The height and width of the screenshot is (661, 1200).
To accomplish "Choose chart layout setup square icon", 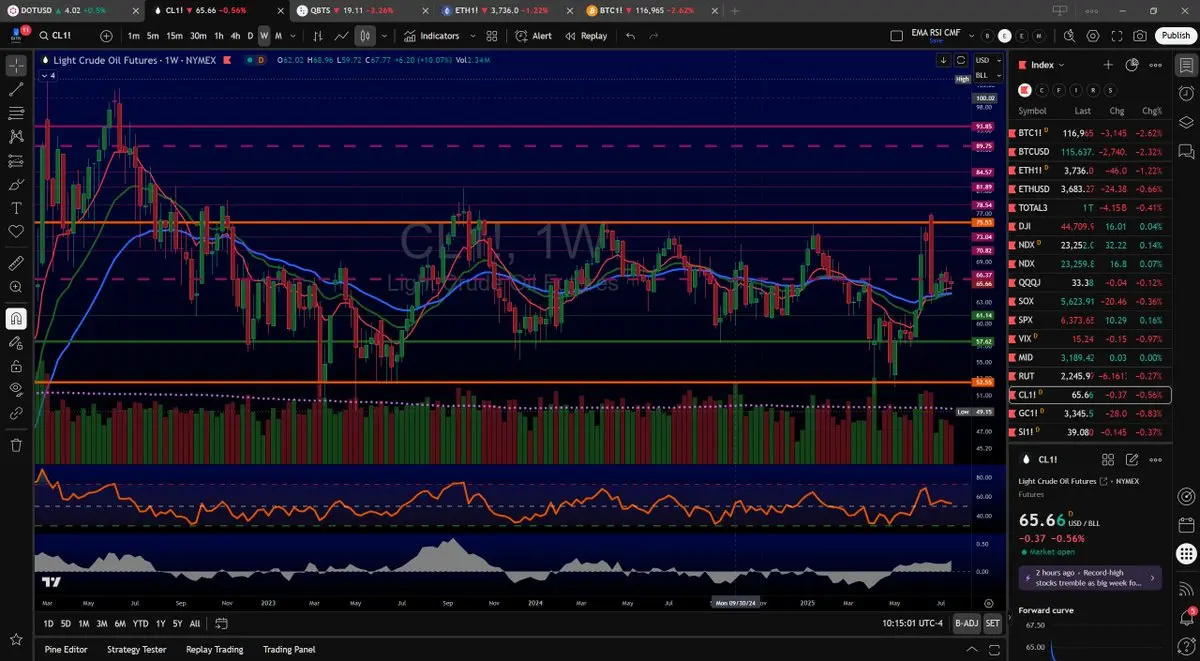I will (897, 35).
